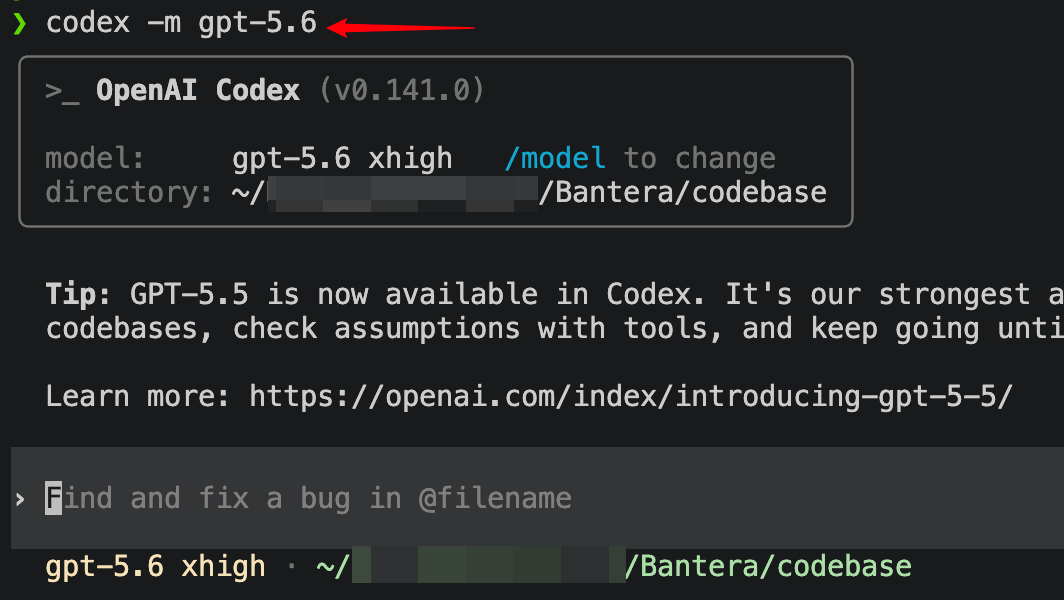The height and width of the screenshot is (600, 1064).
Task: Click the 'to change' hint text
Action: pos(700,159)
